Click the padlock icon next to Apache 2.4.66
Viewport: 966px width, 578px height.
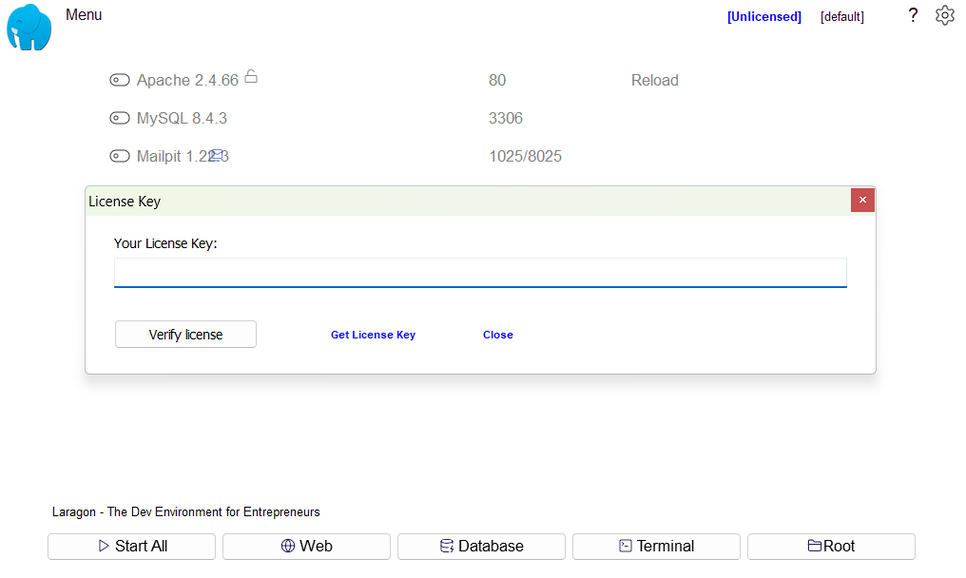pyautogui.click(x=250, y=75)
